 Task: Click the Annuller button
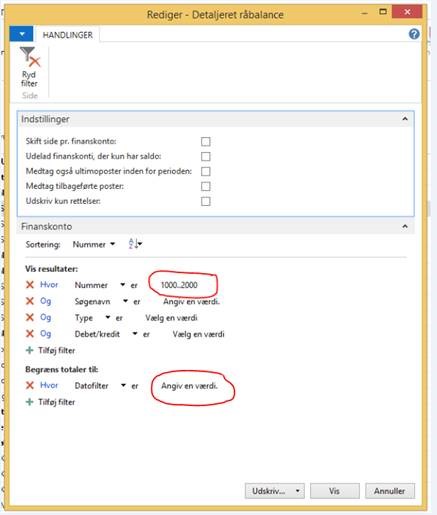(390, 491)
